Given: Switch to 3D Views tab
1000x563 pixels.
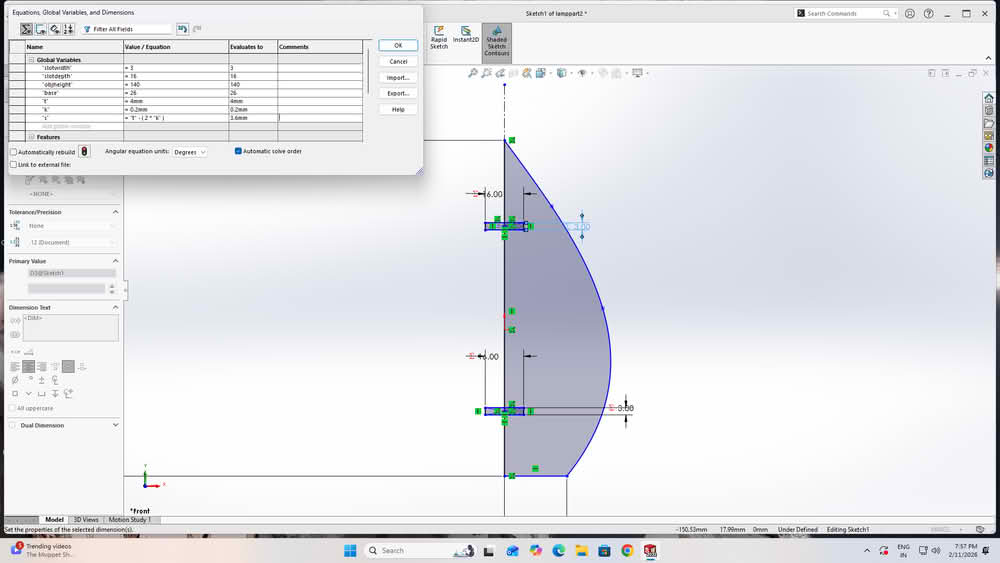Looking at the screenshot, I should (x=86, y=520).
